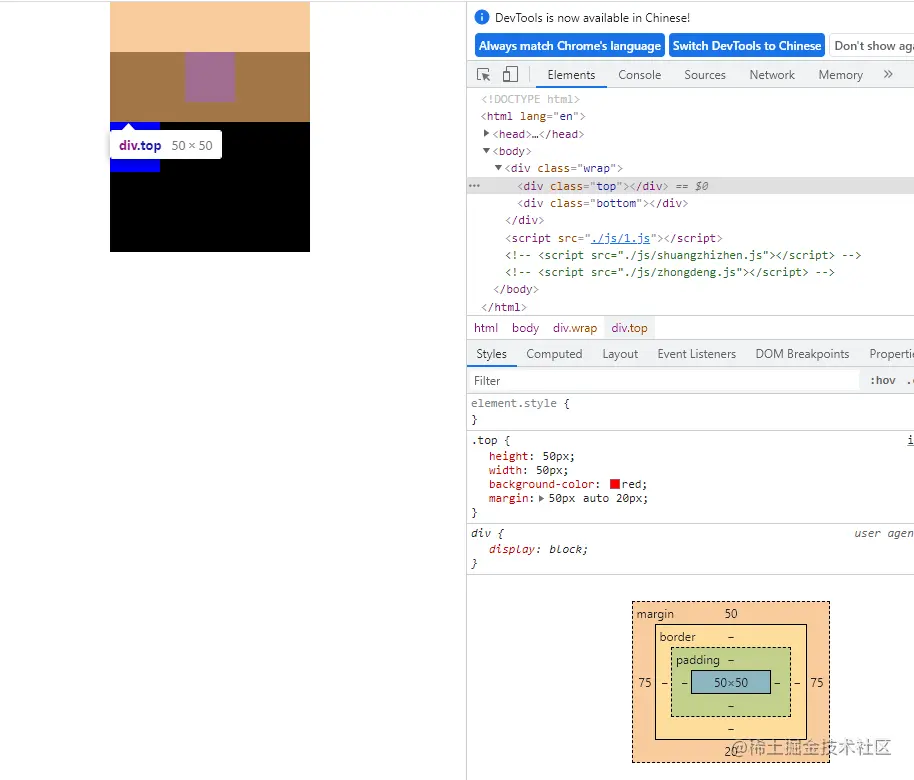The width and height of the screenshot is (914, 780).
Task: Click the shuangzhizhen.js comment line
Action: point(683,255)
